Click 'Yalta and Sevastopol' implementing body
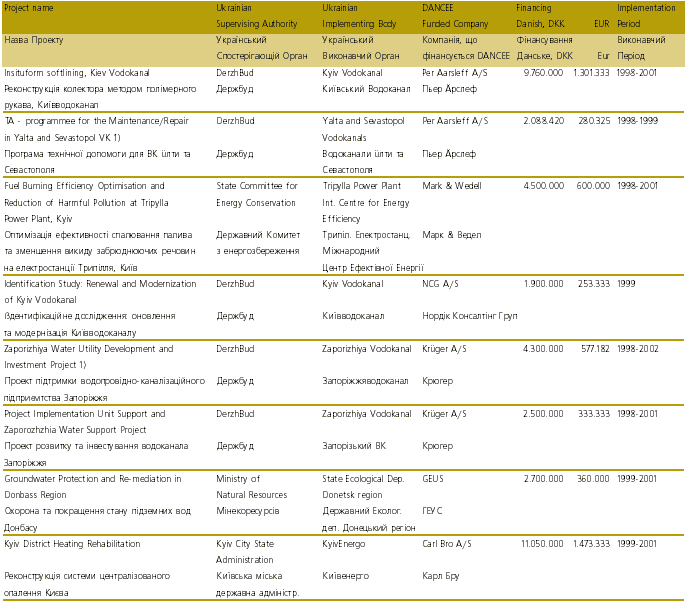Screen dimensions: 686x605 [x=363, y=121]
